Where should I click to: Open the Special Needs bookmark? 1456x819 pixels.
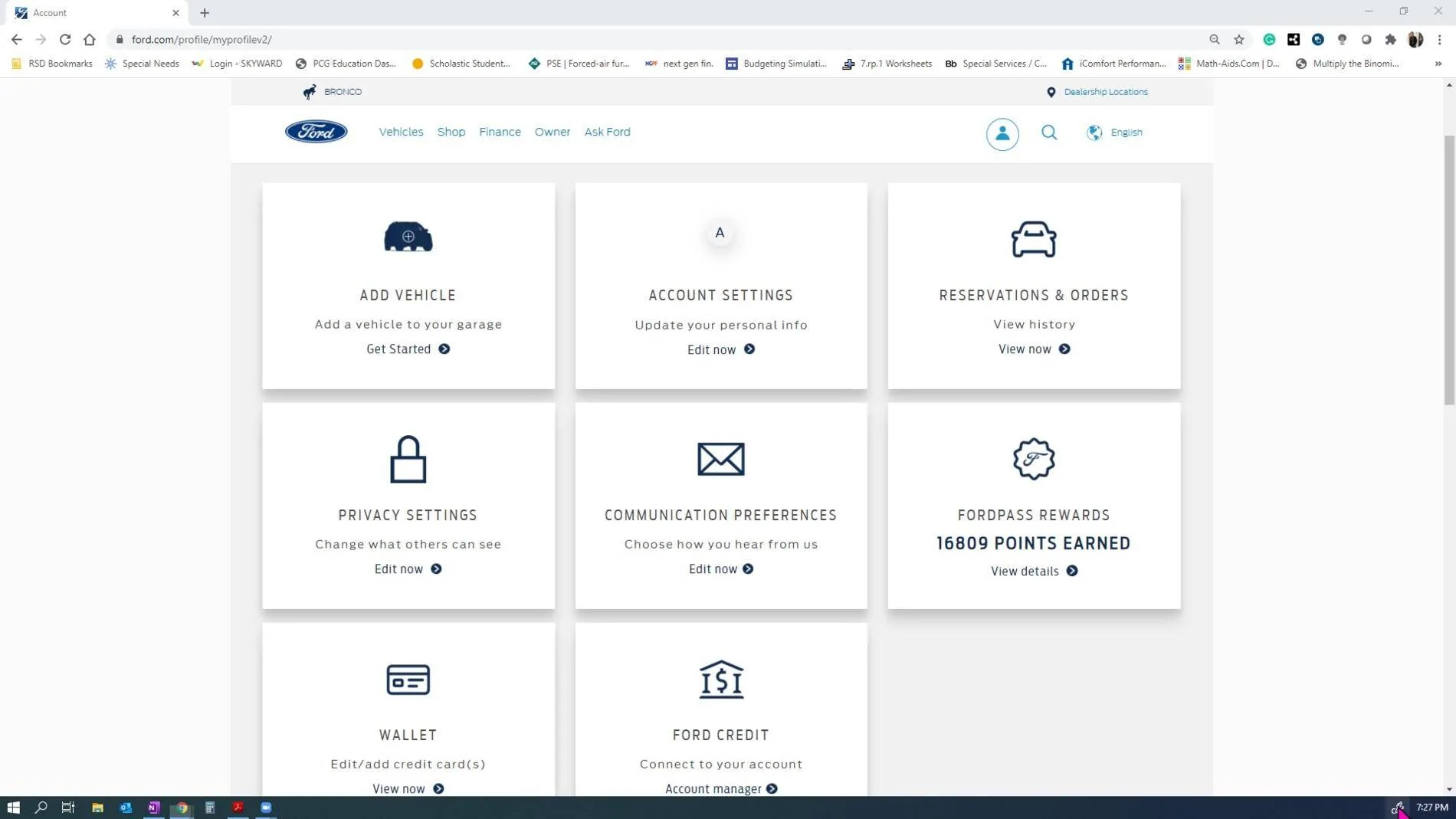[142, 64]
